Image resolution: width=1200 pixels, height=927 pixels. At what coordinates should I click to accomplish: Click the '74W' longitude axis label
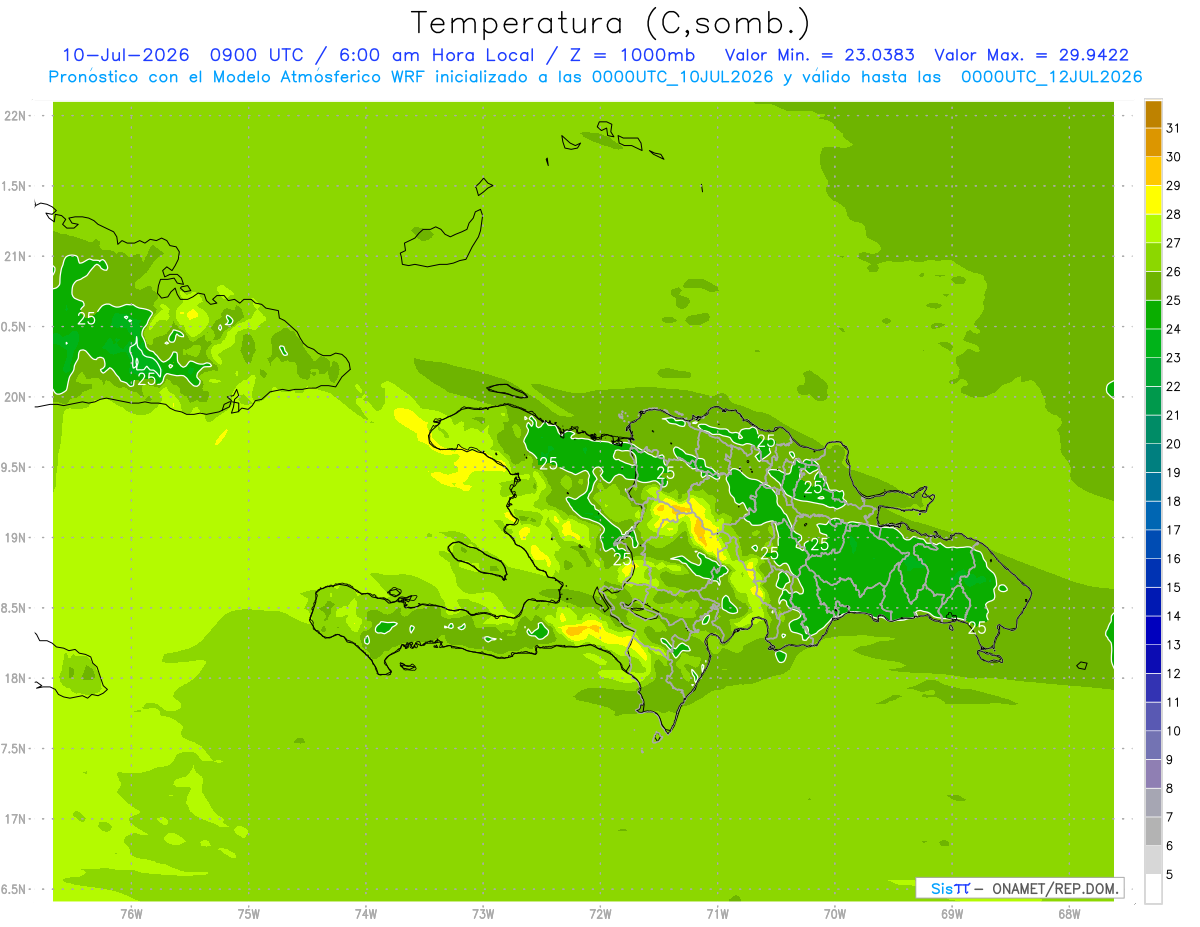pos(366,914)
